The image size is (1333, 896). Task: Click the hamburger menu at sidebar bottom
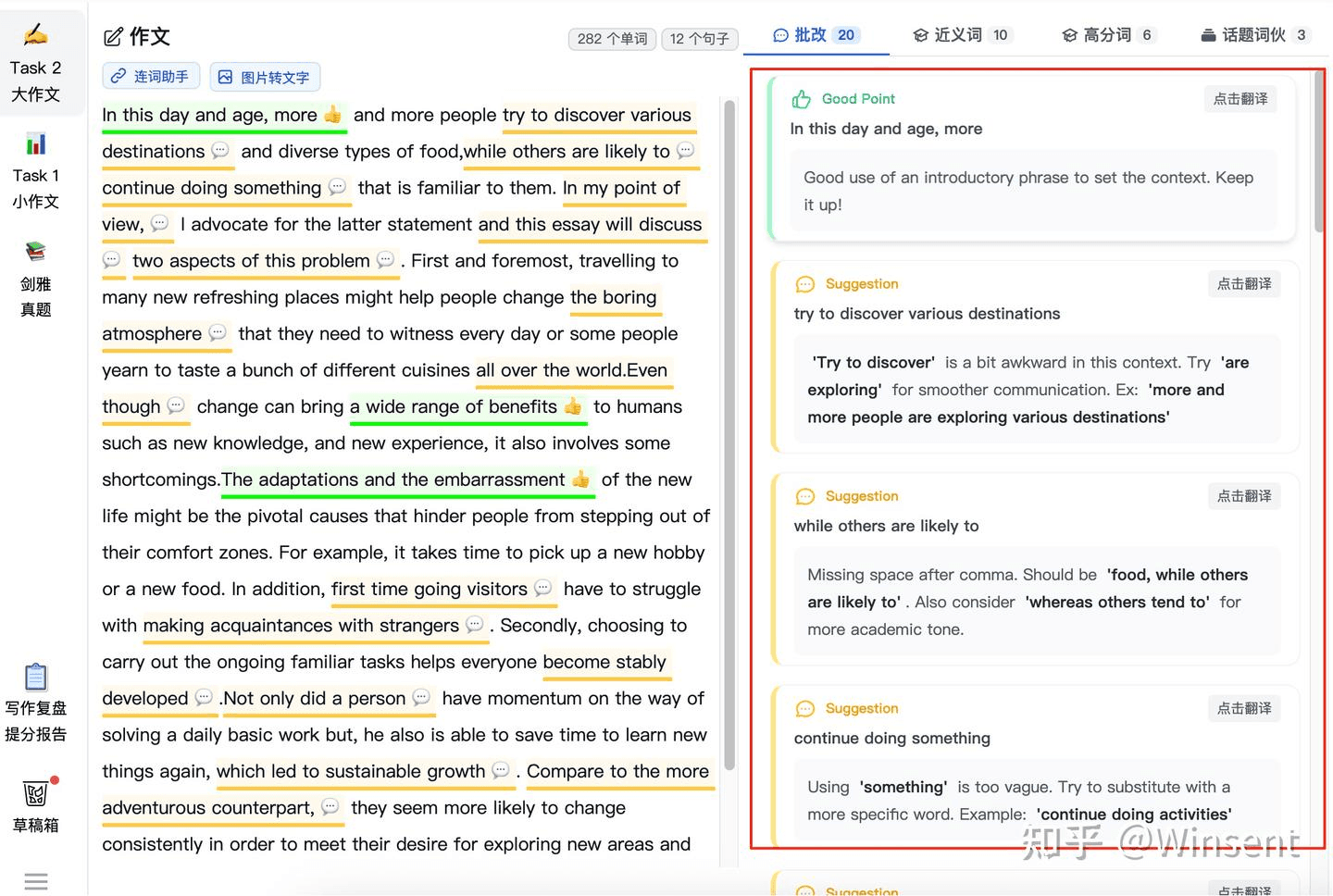click(35, 880)
